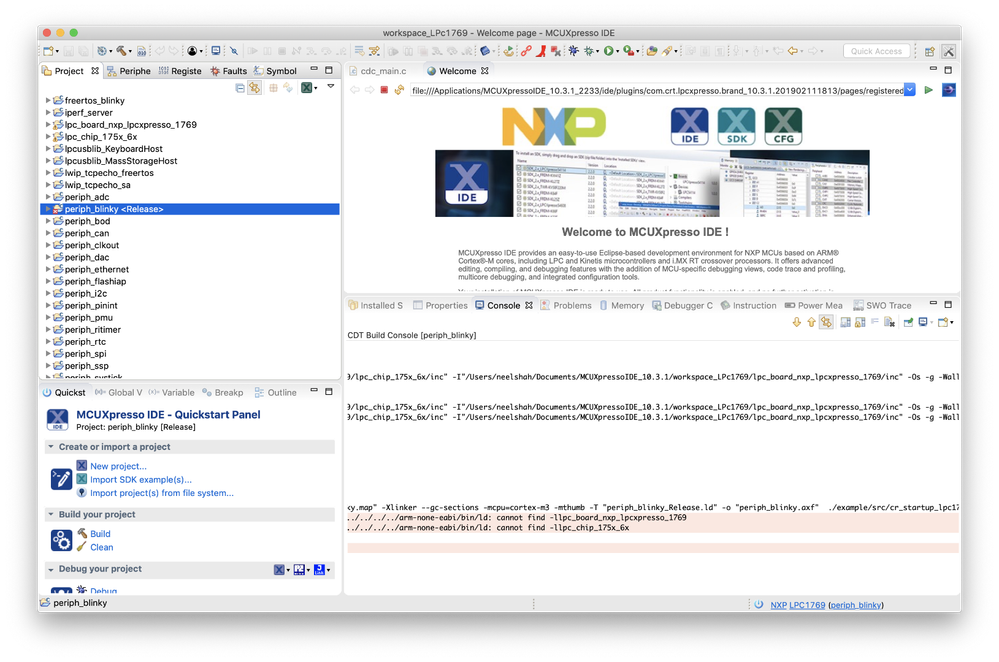The image size is (999, 662).
Task: Click red Stop loading icon in Welcome browser
Action: click(x=384, y=90)
